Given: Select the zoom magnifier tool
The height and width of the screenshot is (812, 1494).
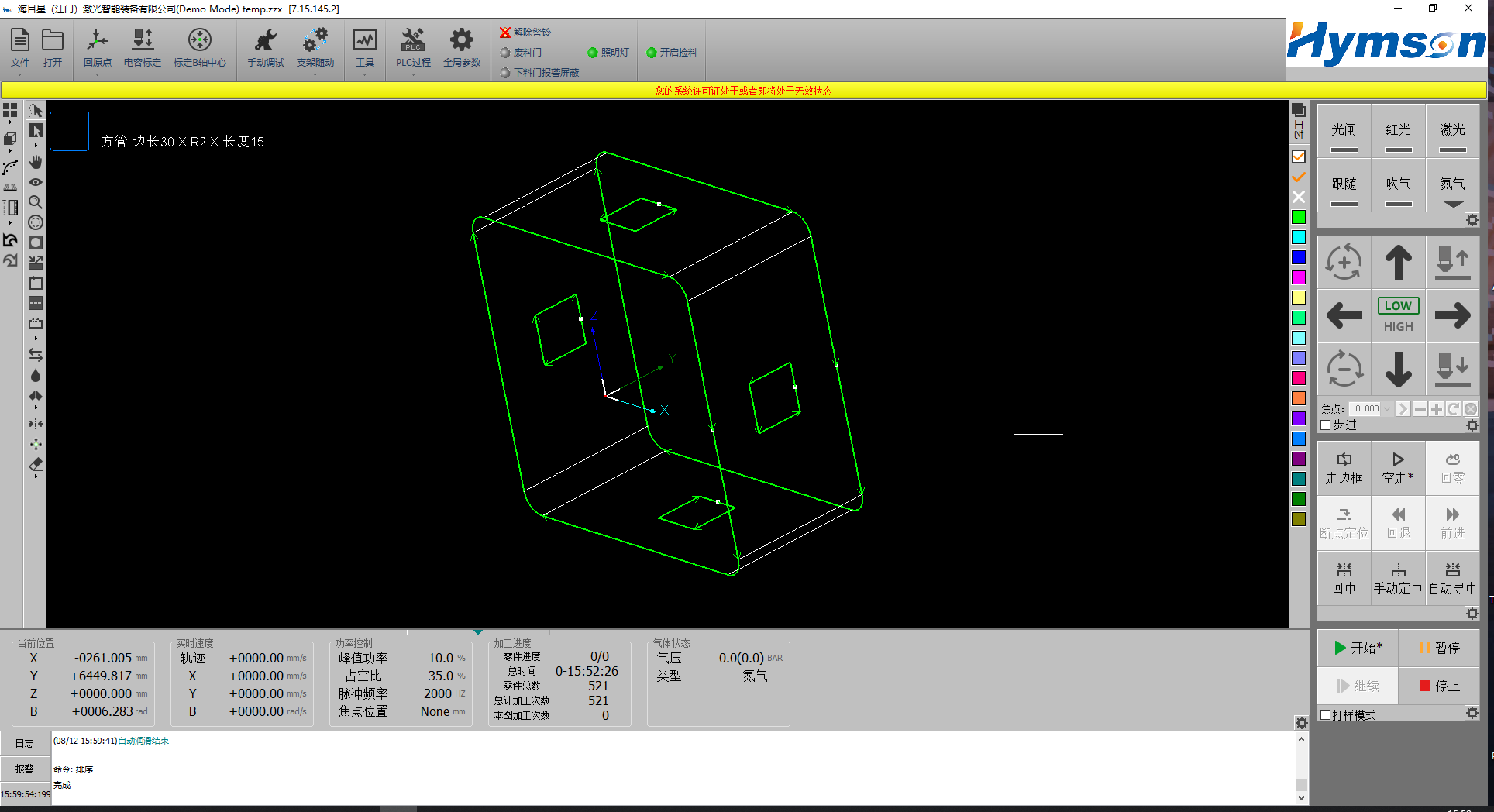Looking at the screenshot, I should [36, 202].
